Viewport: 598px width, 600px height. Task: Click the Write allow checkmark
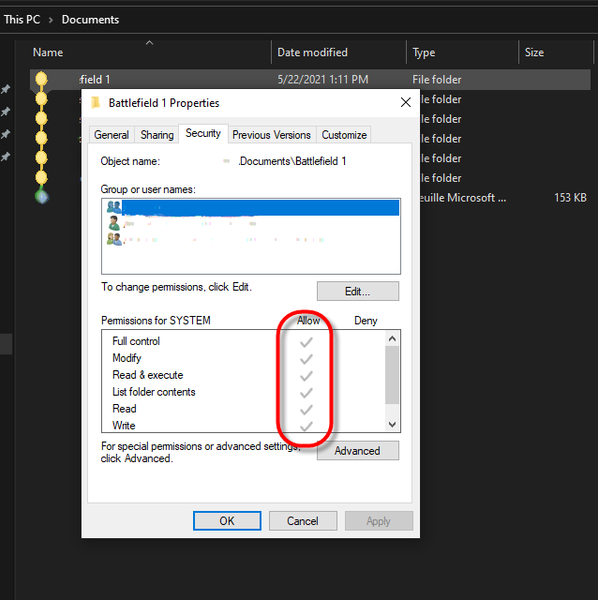click(306, 426)
